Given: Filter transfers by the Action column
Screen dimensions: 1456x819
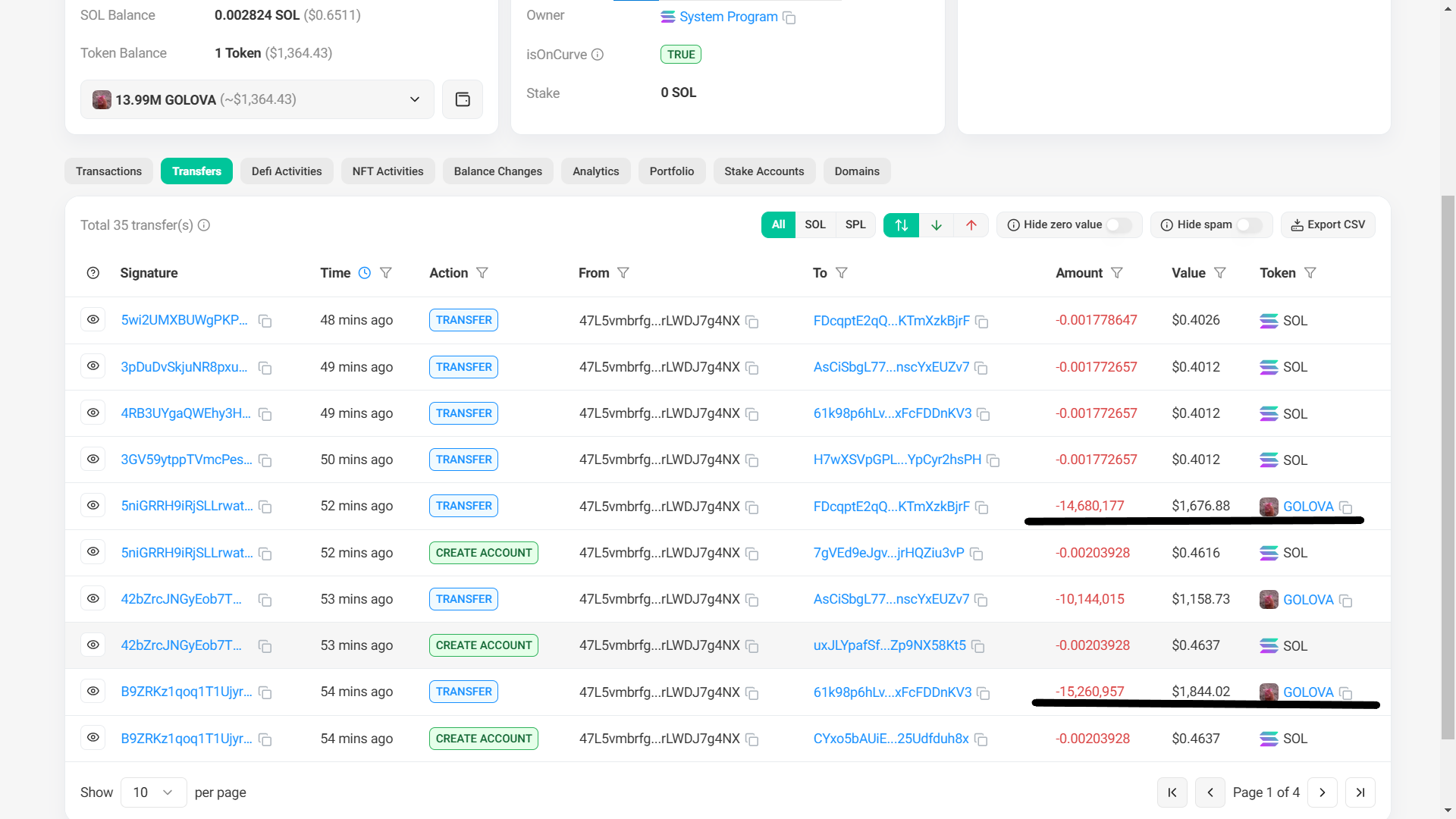Looking at the screenshot, I should pyautogui.click(x=482, y=273).
